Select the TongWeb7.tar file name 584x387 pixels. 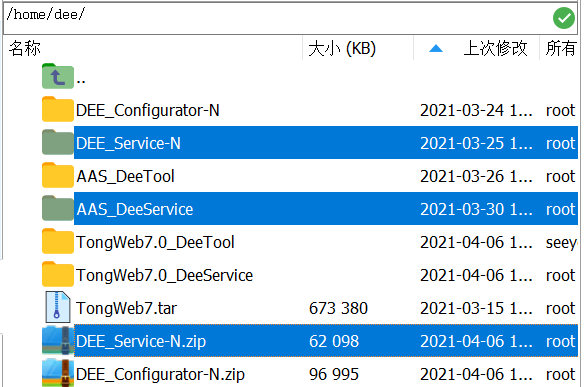(127, 308)
